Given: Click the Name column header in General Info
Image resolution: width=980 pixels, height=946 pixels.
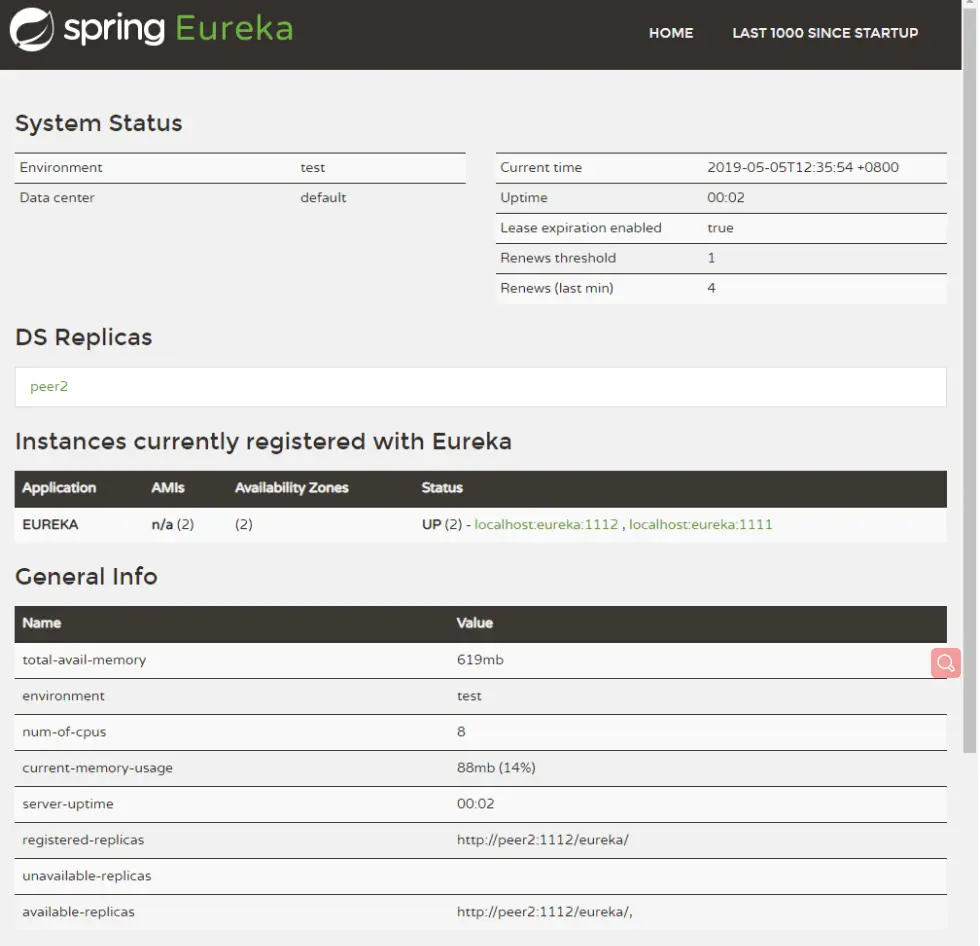Looking at the screenshot, I should [x=42, y=624].
